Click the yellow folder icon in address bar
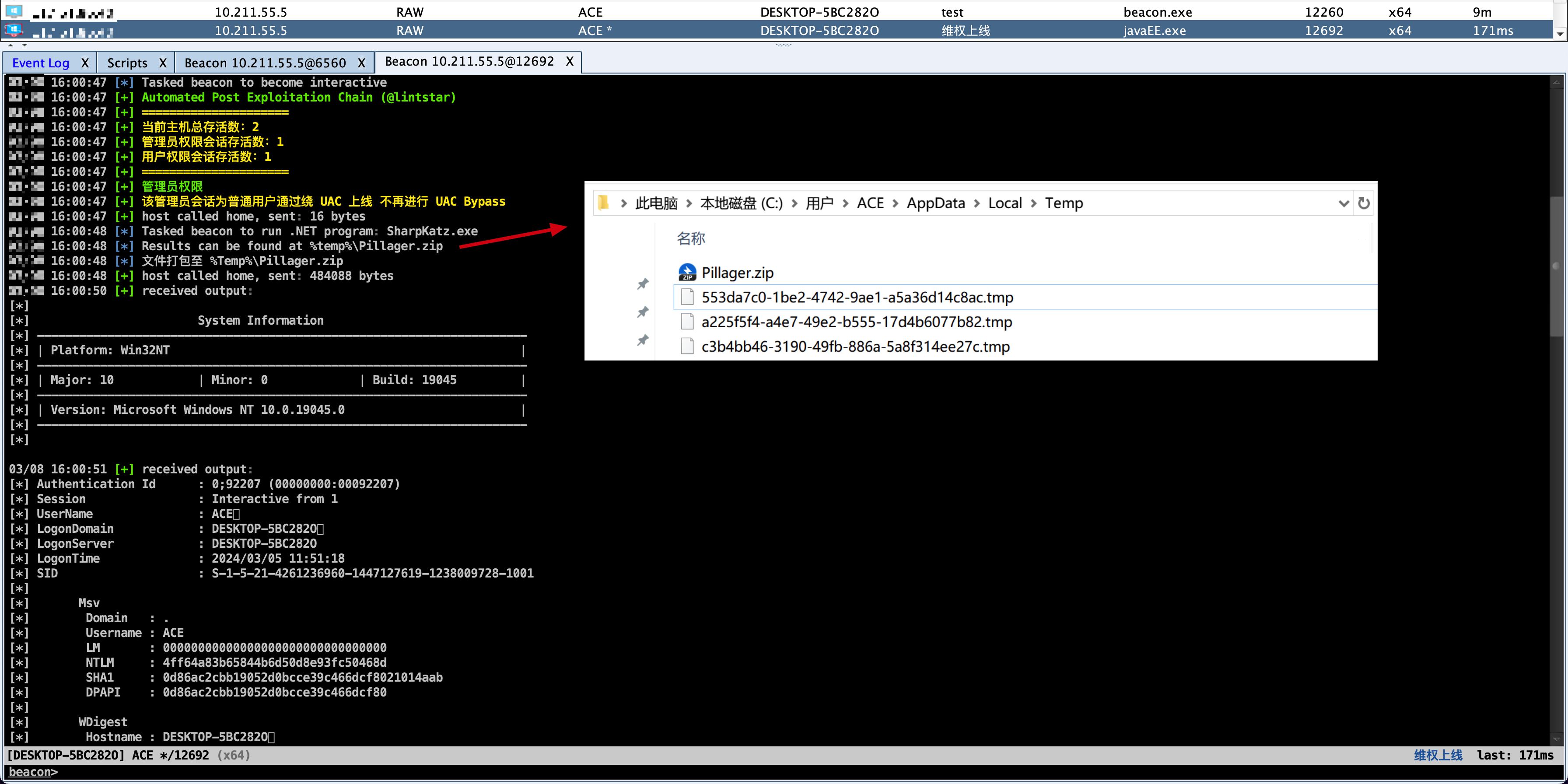The height and width of the screenshot is (784, 1568). click(x=603, y=203)
